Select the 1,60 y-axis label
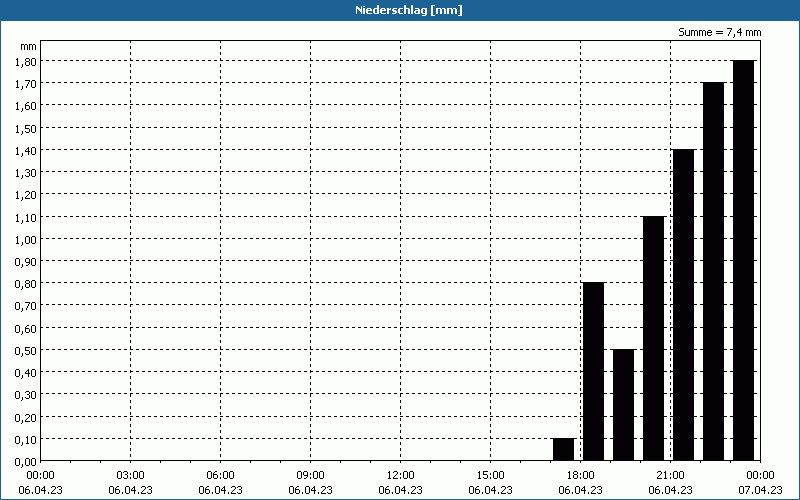 26,106
